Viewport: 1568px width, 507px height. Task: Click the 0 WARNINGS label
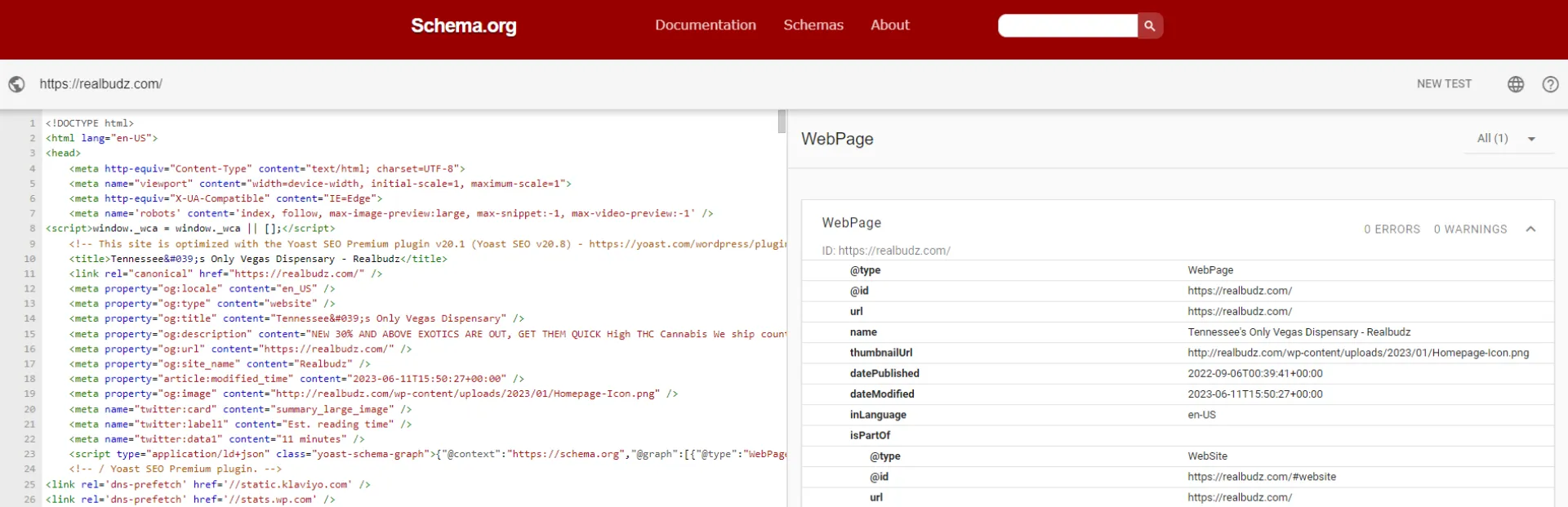click(1470, 229)
